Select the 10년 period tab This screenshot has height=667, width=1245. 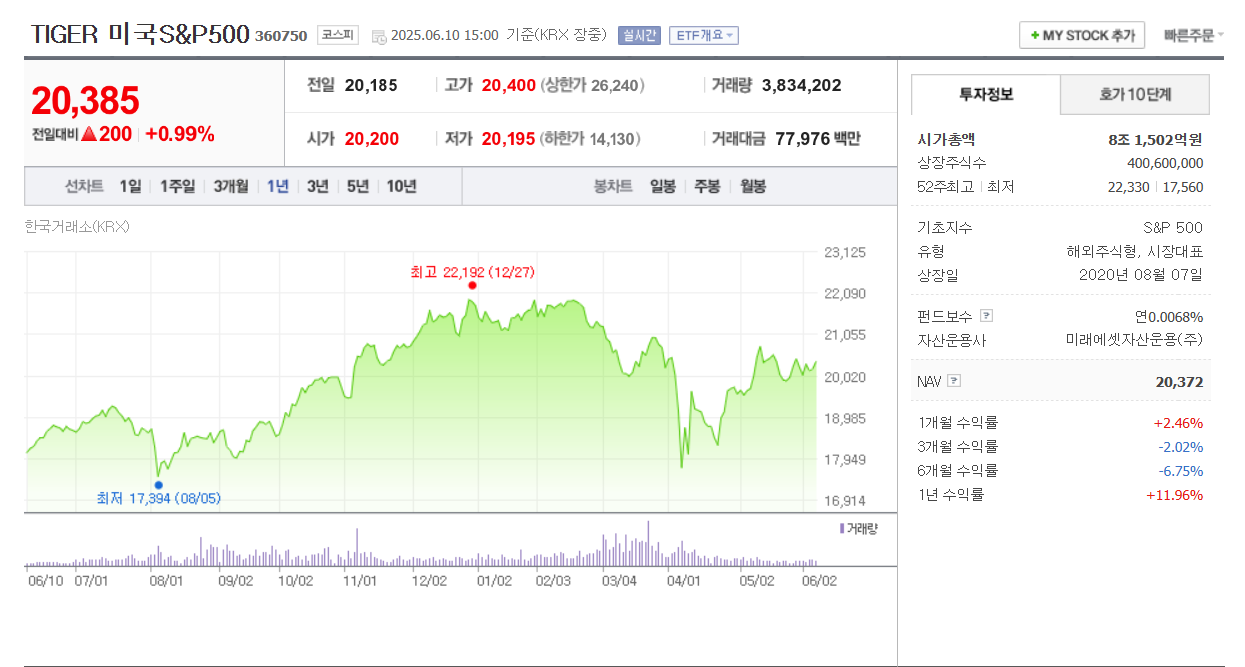coord(402,186)
